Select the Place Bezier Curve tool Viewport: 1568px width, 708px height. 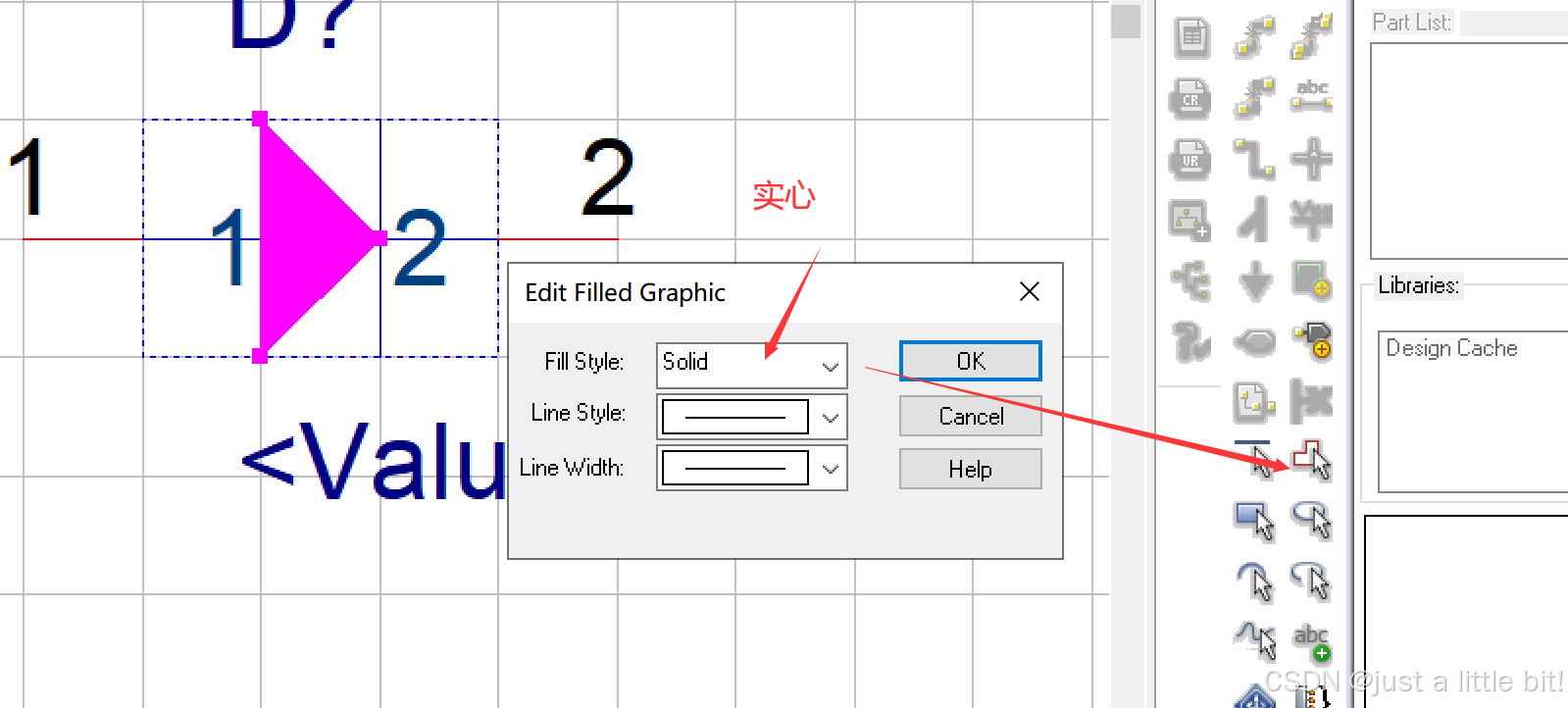coord(1254,641)
